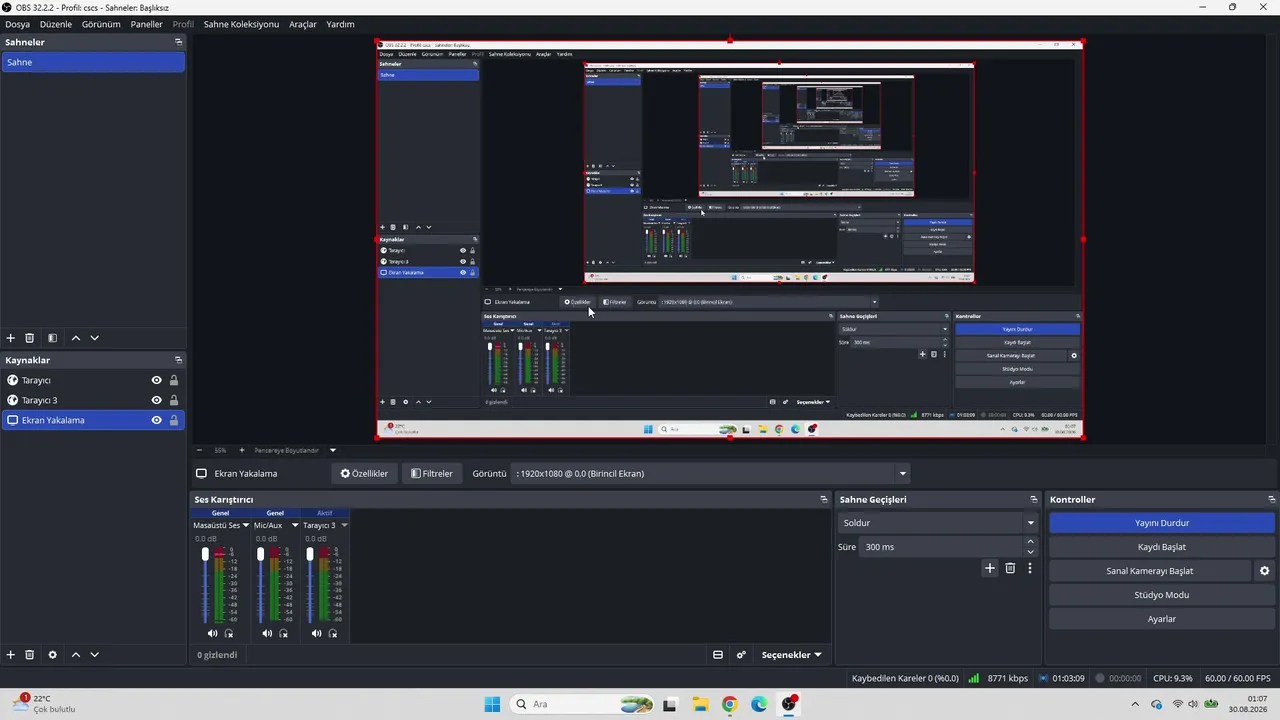The image size is (1280, 720).
Task: Toggle audio mixer layout icon
Action: click(718, 655)
